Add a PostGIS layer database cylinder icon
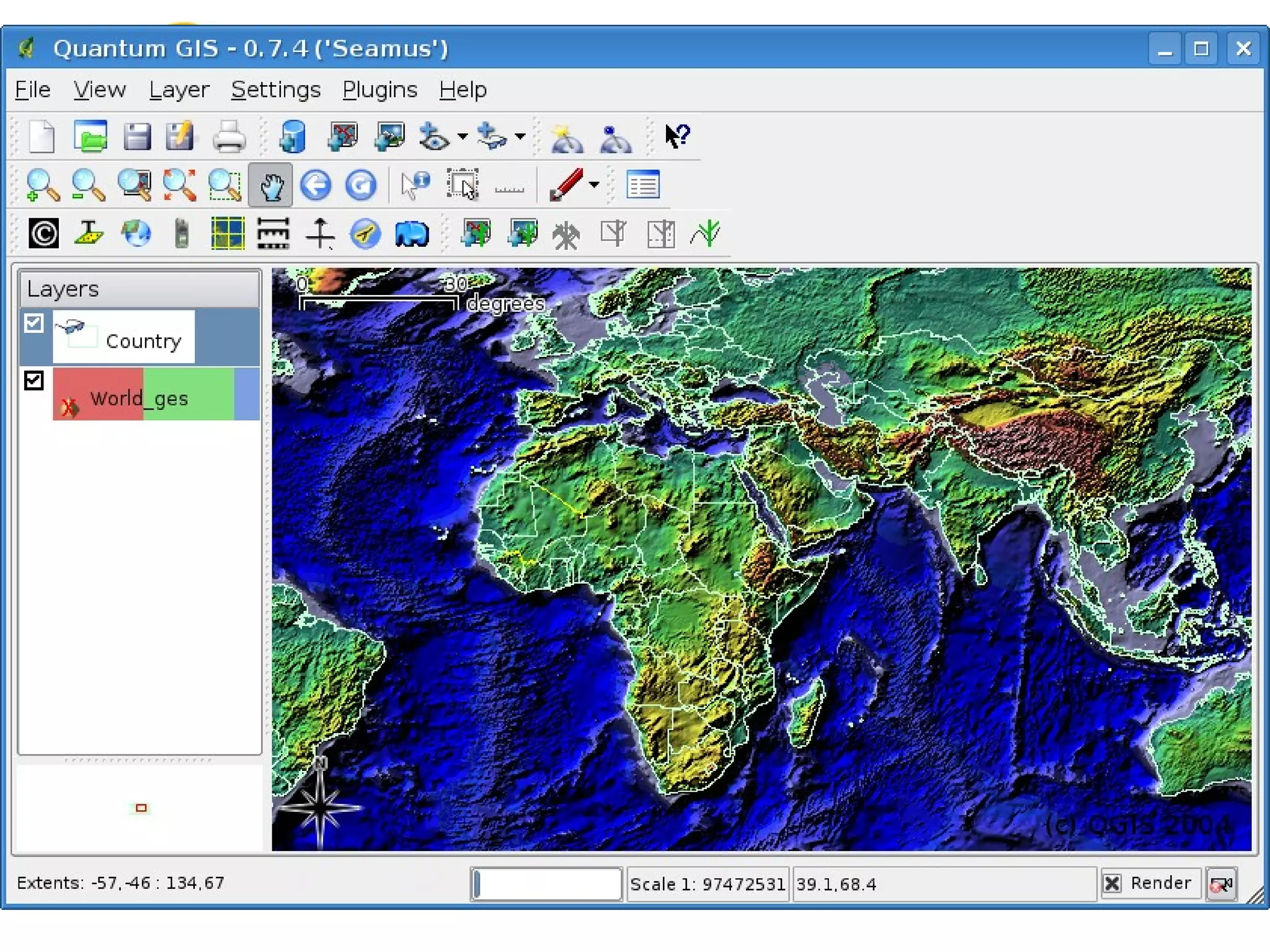The image size is (1270, 952). point(293,136)
